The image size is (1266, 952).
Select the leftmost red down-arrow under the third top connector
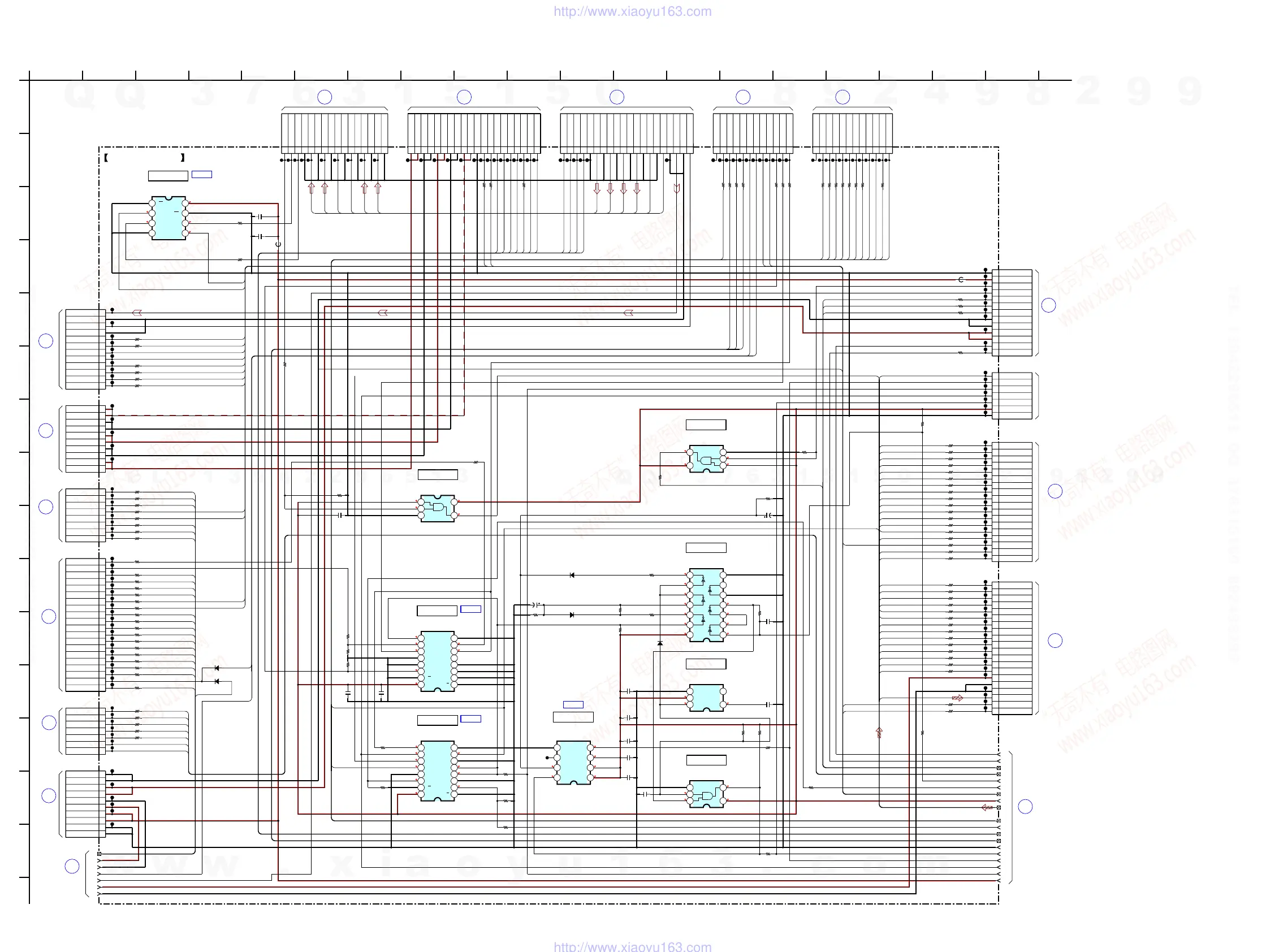coord(597,188)
